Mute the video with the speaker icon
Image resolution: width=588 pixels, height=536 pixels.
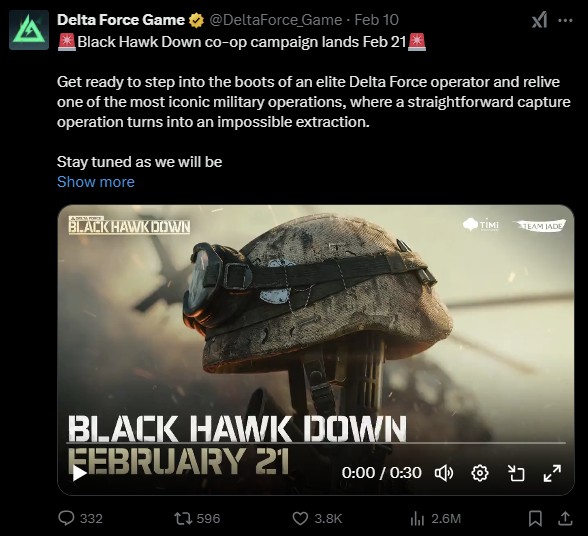click(x=444, y=473)
